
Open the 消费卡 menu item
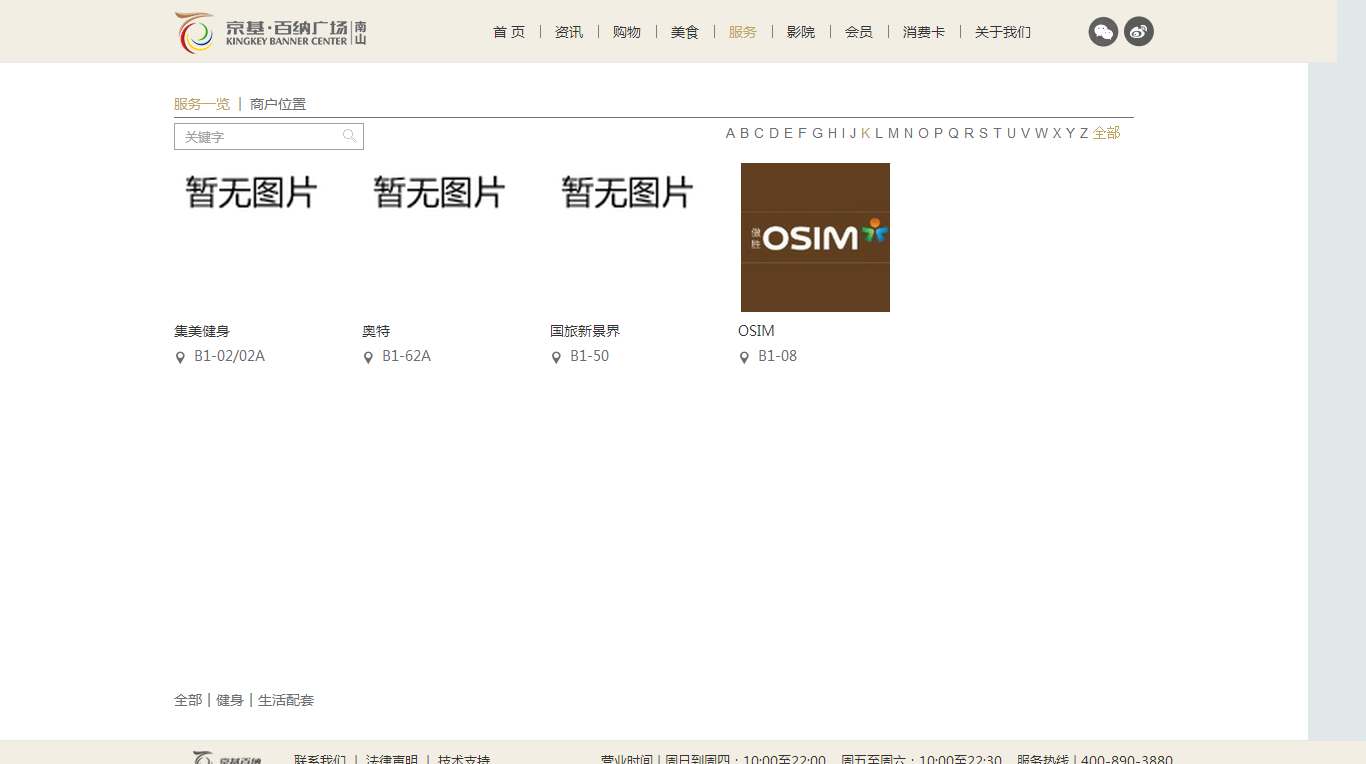point(923,31)
